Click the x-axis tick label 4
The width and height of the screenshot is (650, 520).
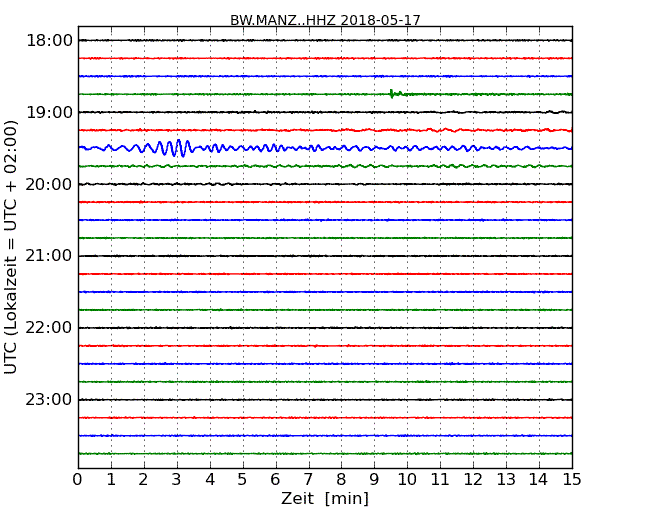pyautogui.click(x=210, y=480)
